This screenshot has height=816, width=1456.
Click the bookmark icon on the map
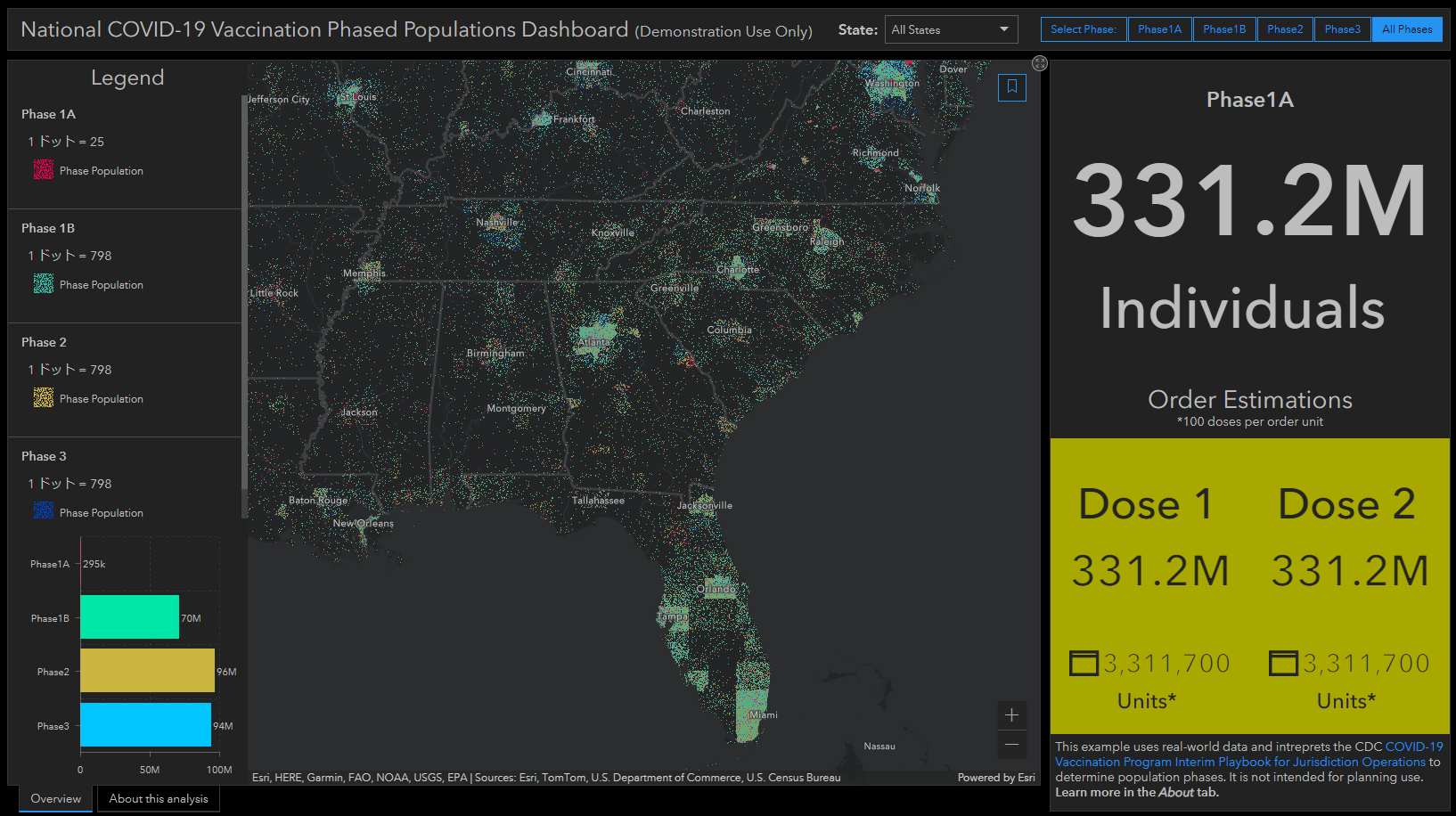click(x=1011, y=87)
